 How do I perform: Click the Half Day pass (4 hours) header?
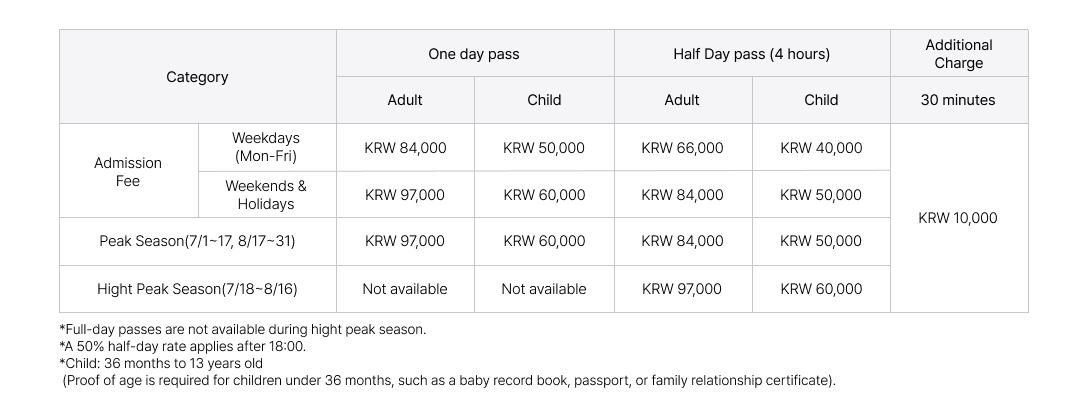point(751,54)
